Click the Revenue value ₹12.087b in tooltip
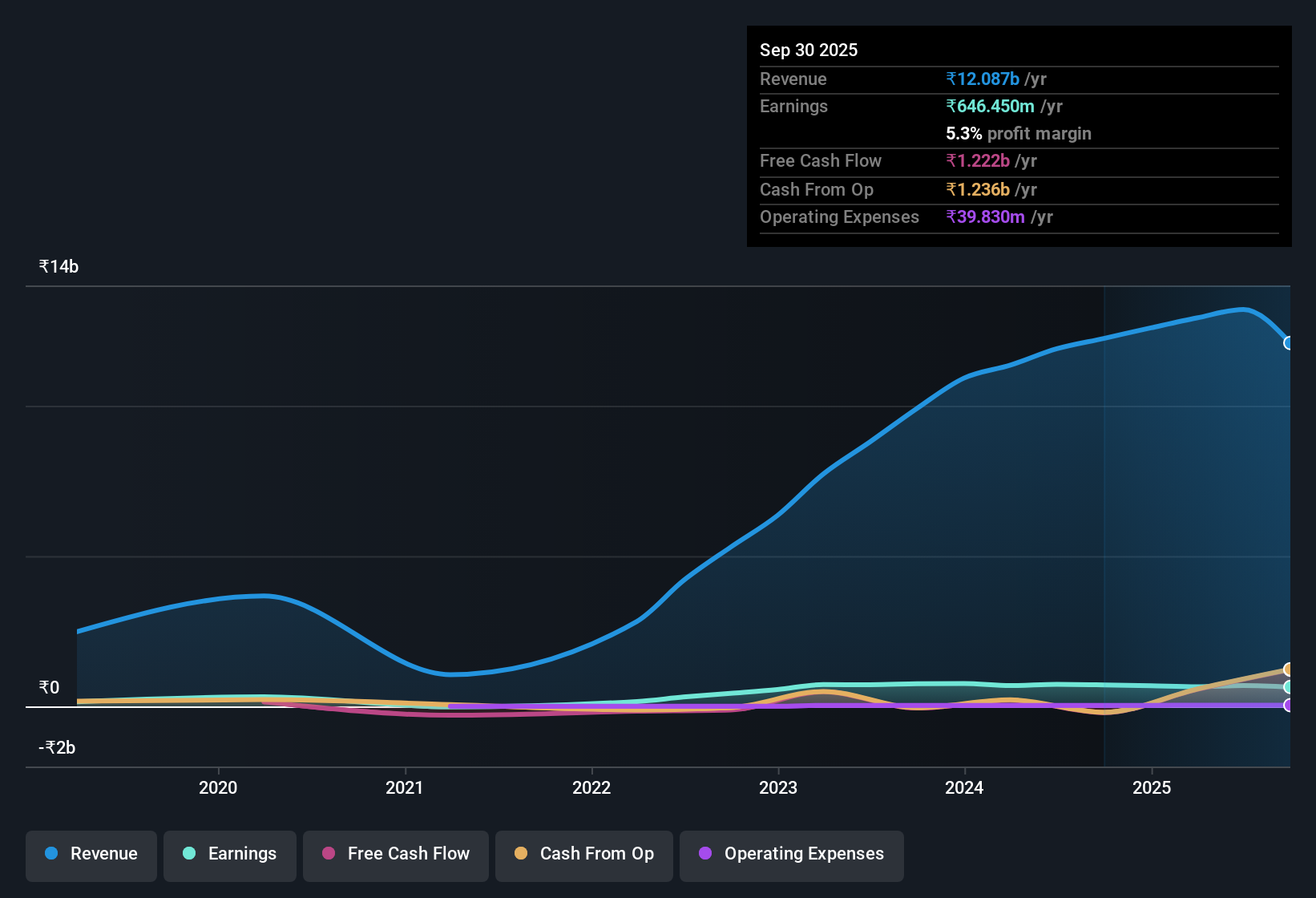 983,79
